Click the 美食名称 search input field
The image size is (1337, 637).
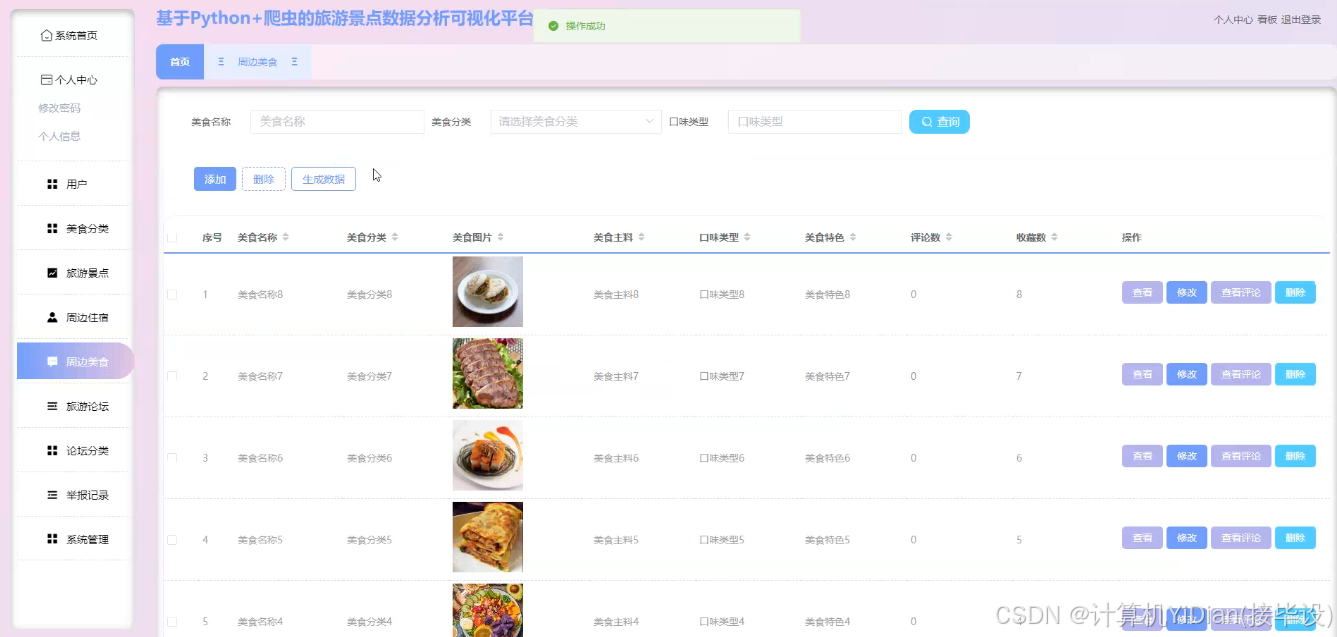337,121
